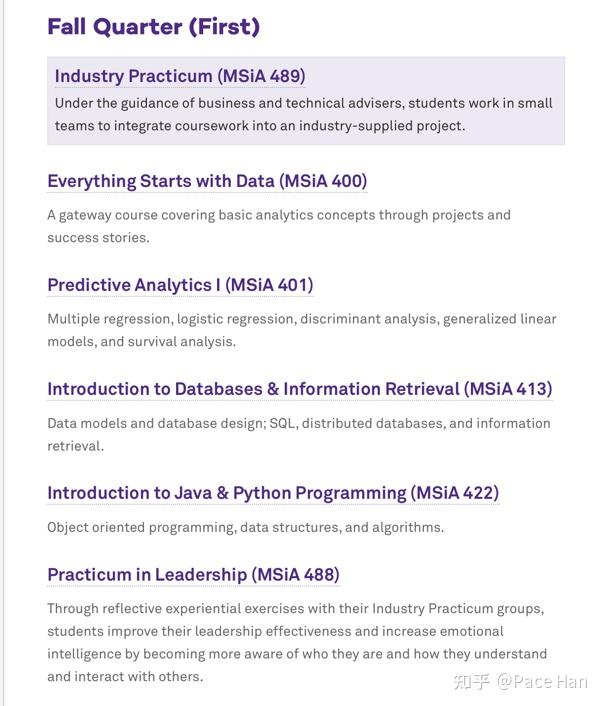Click the MSiA 413 course code text
Viewport: 603px width, 706px height.
click(x=508, y=389)
